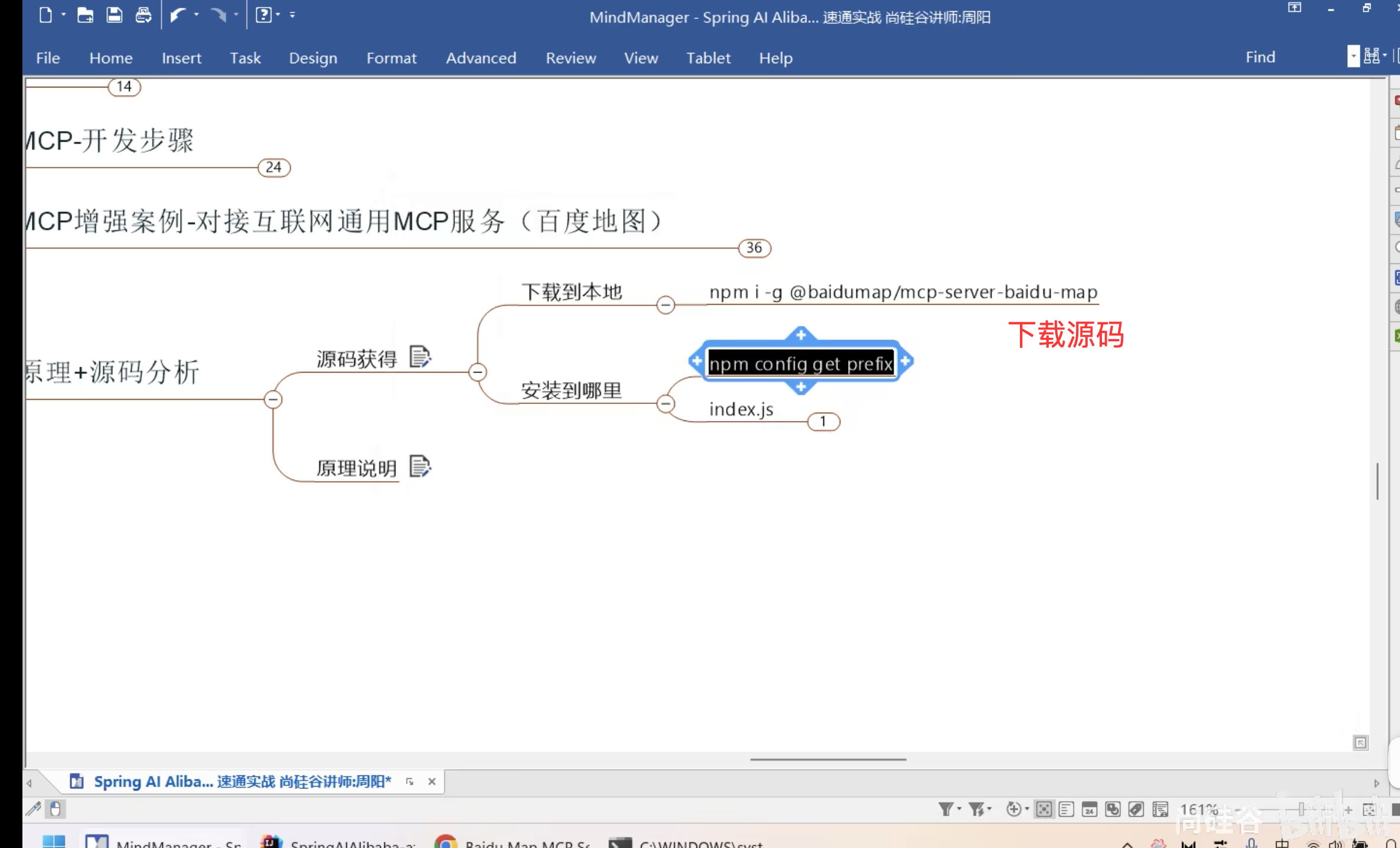Expand the branch showing 36 hidden topics

coord(754,248)
